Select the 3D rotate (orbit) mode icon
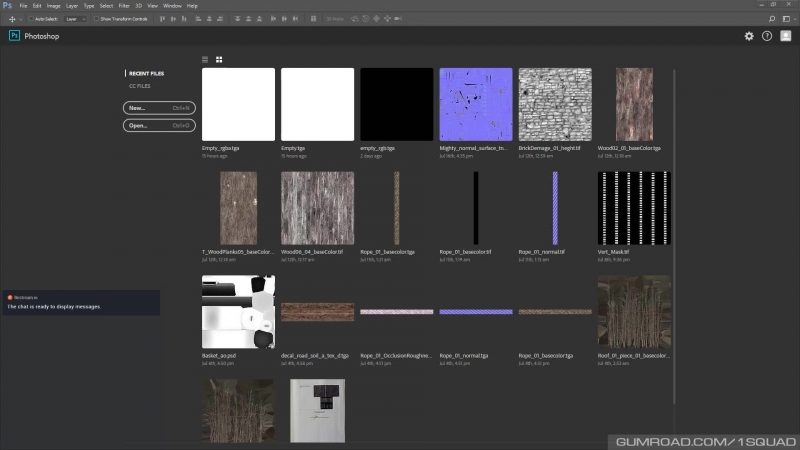 355,19
